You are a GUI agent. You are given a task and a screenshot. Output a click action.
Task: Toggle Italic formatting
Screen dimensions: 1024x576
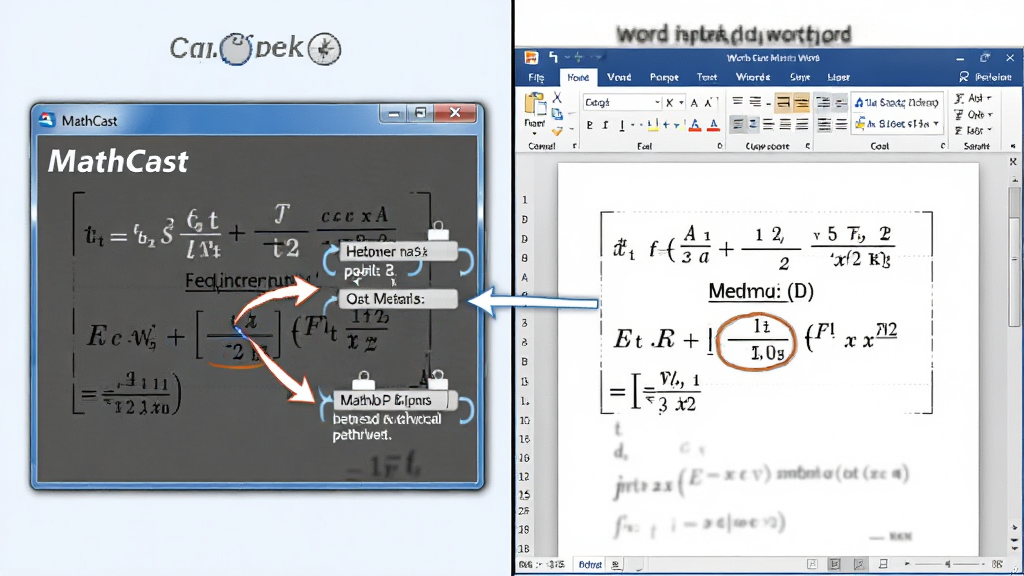coord(605,125)
